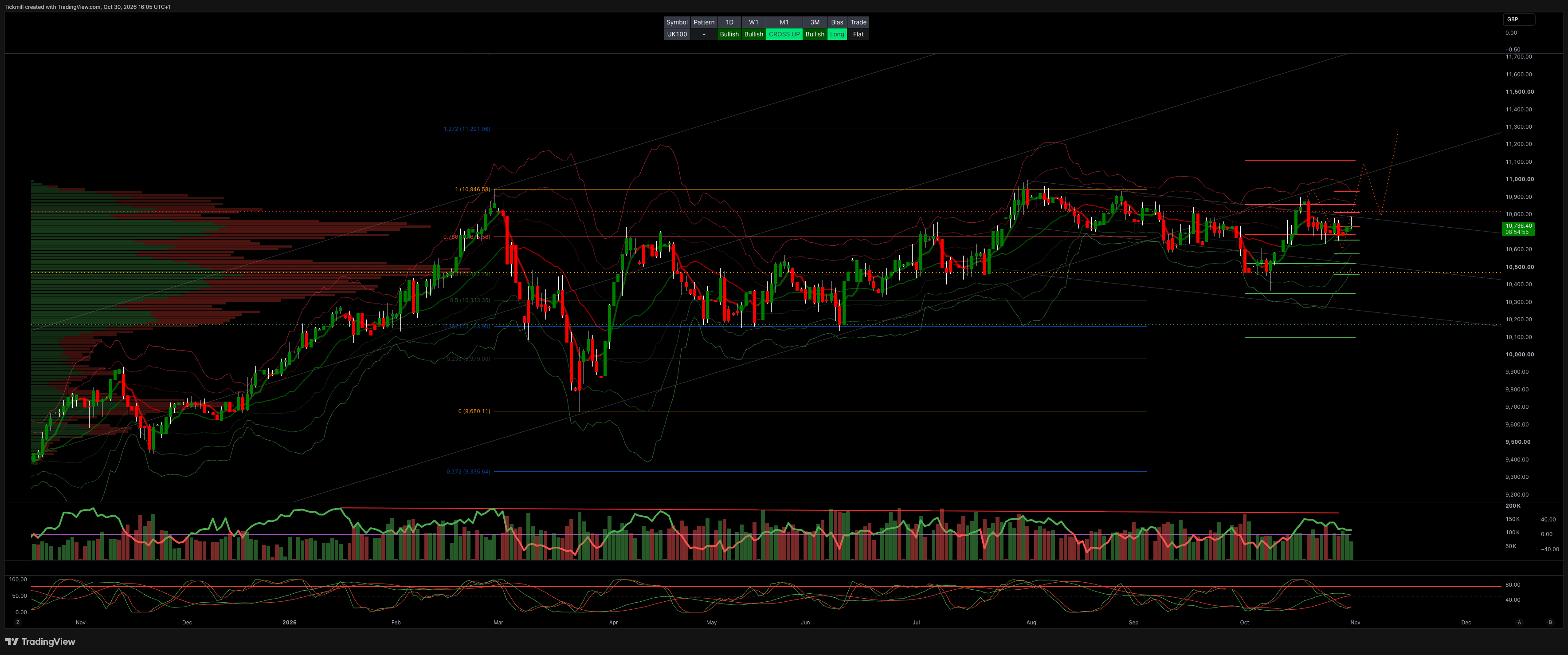Click the 9,500.00 price axis label
Image resolution: width=1568 pixels, height=655 pixels.
(x=1518, y=442)
